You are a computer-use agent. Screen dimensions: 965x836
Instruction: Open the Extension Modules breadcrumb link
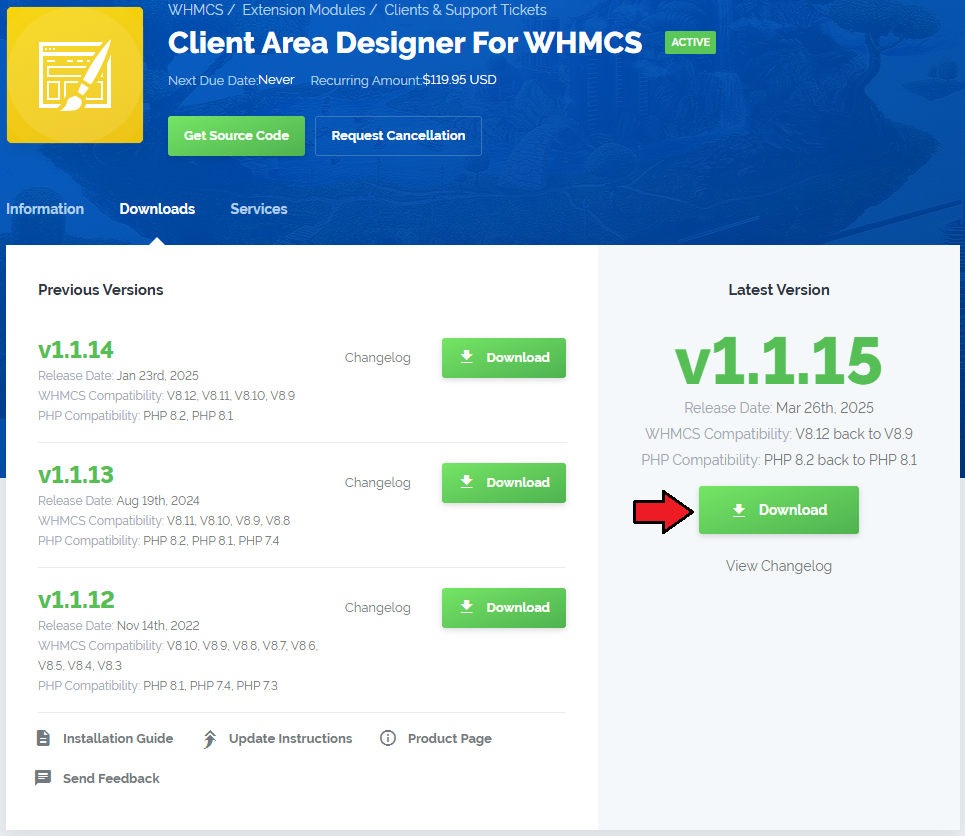coord(303,10)
